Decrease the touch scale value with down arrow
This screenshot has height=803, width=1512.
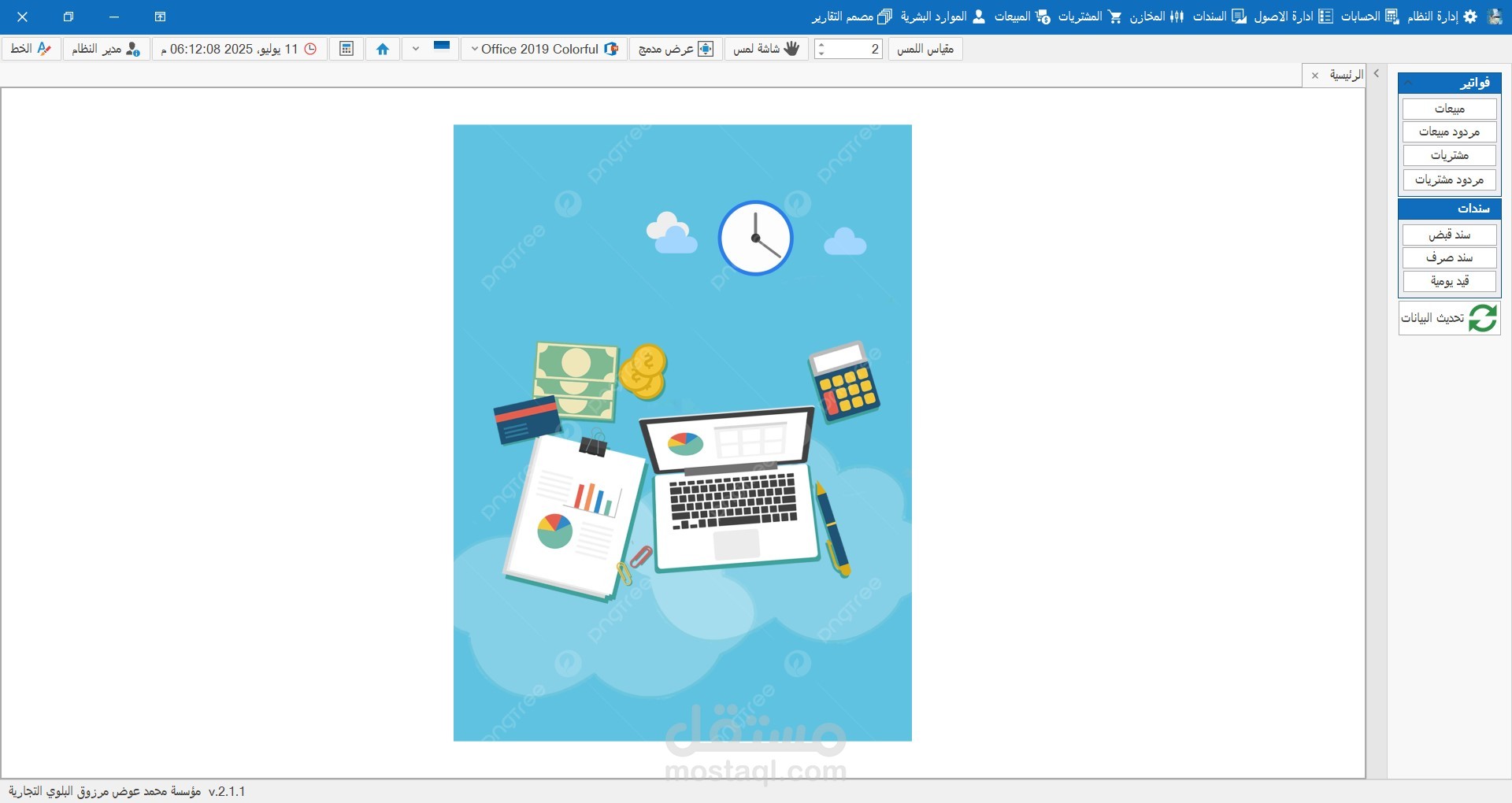[x=821, y=54]
